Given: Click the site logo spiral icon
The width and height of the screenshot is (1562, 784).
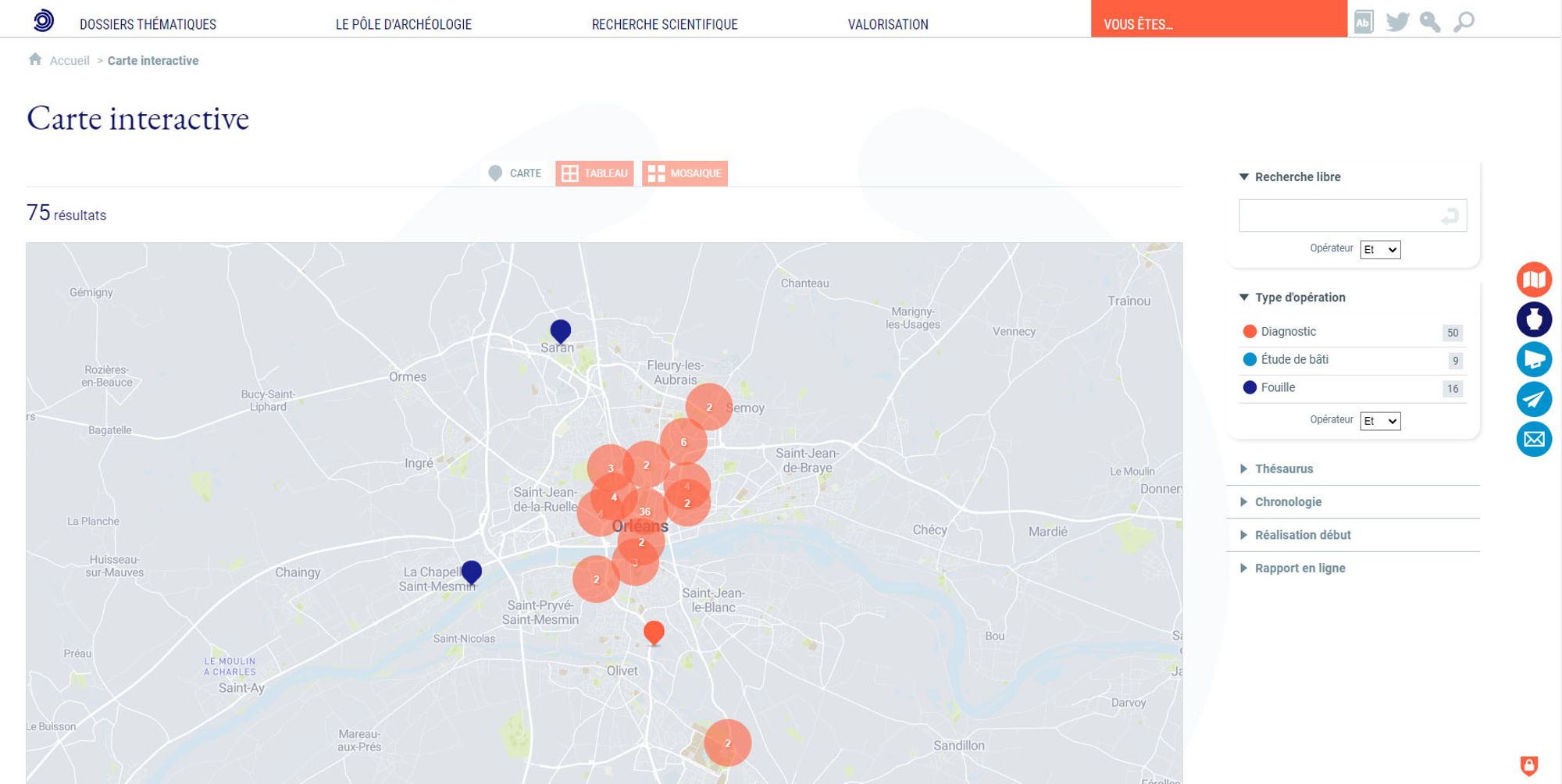Looking at the screenshot, I should [44, 20].
